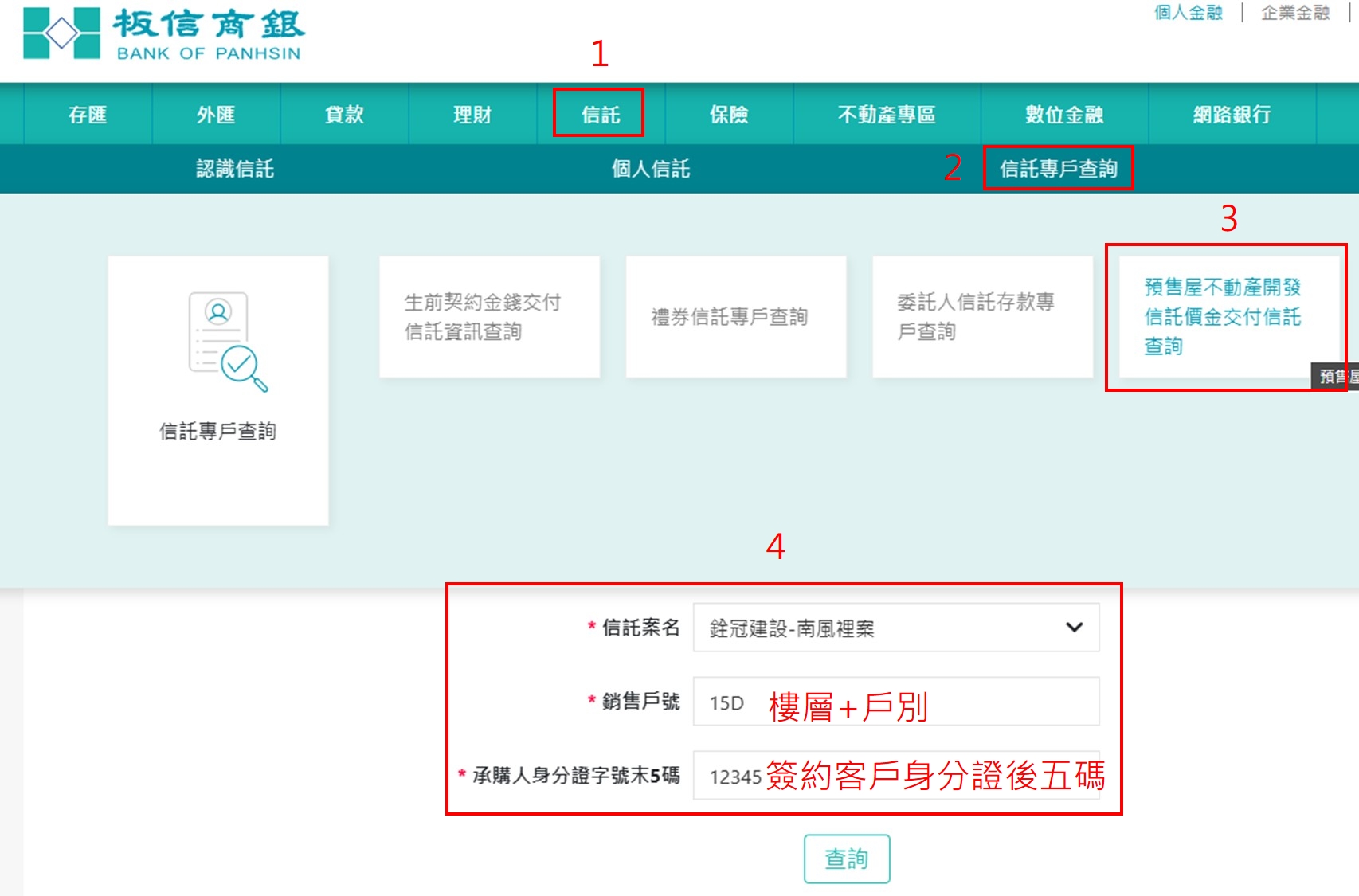Open 生前契約金錢交付信託資訊查詢 card
The image size is (1359, 896).
pos(489,317)
